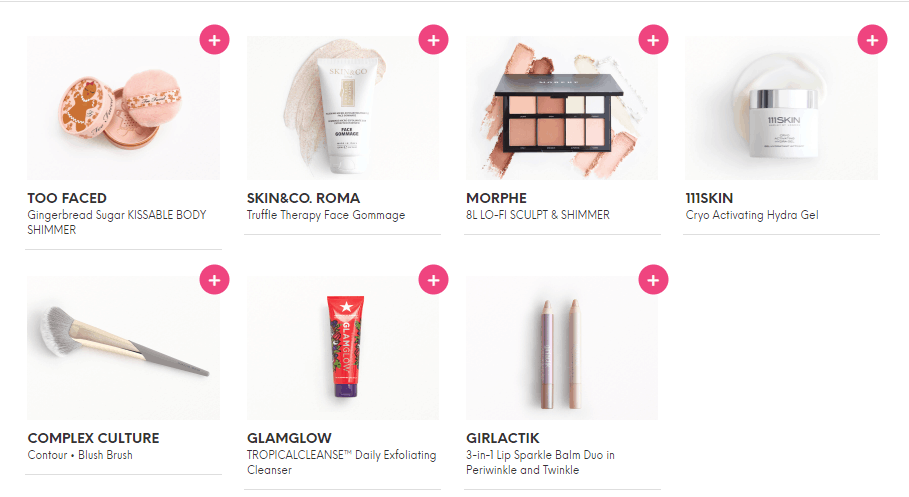This screenshot has height=497, width=909.
Task: Click 8L LO-FI SCULPT & SHIMMER title
Action: [538, 215]
